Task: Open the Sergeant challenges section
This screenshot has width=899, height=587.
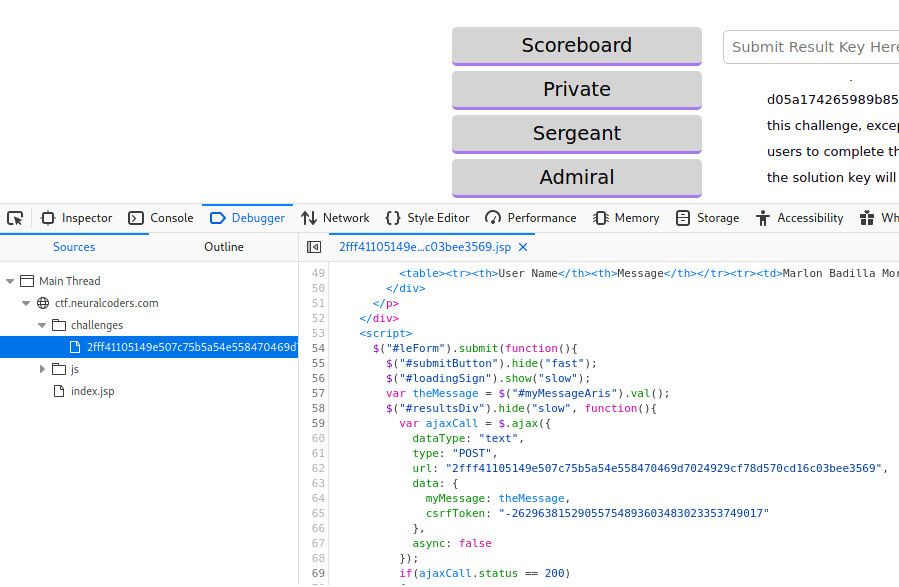Action: tap(576, 134)
